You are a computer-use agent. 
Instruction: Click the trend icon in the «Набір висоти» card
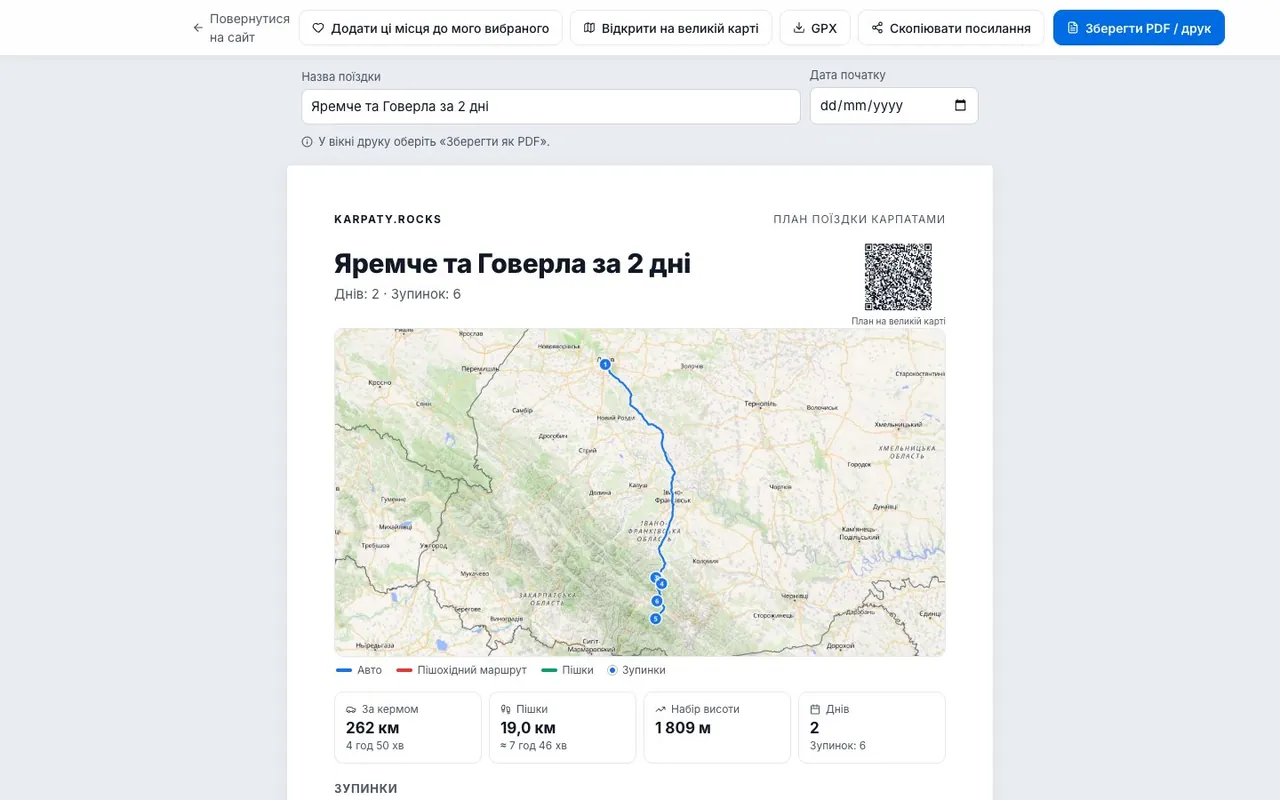click(x=661, y=709)
